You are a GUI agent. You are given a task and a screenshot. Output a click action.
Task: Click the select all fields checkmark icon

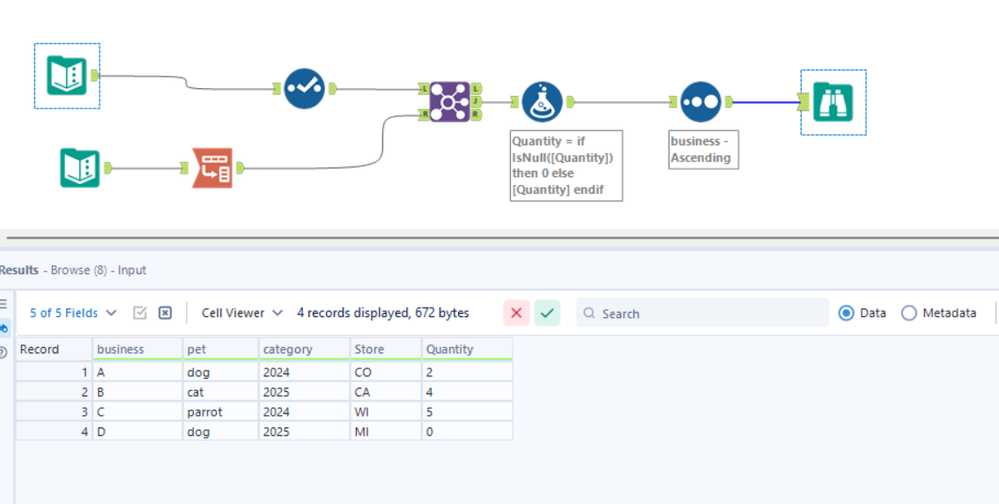point(140,313)
